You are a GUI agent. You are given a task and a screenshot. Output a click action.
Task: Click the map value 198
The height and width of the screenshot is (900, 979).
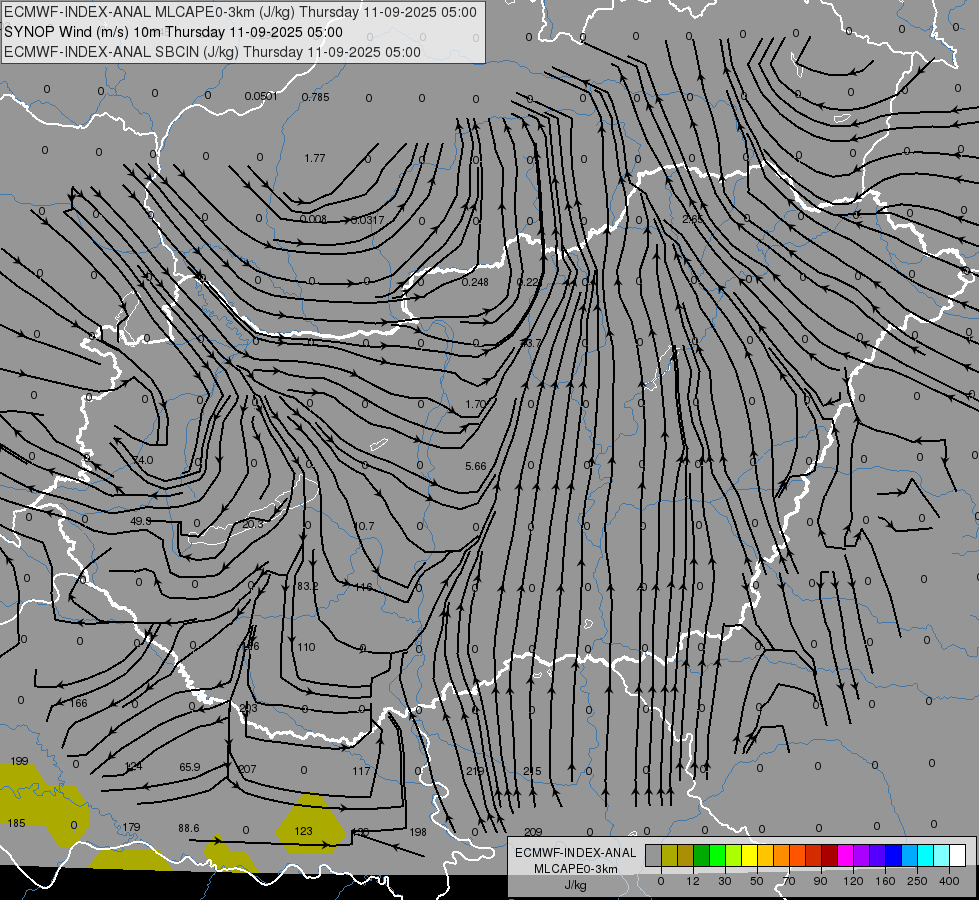click(x=418, y=832)
